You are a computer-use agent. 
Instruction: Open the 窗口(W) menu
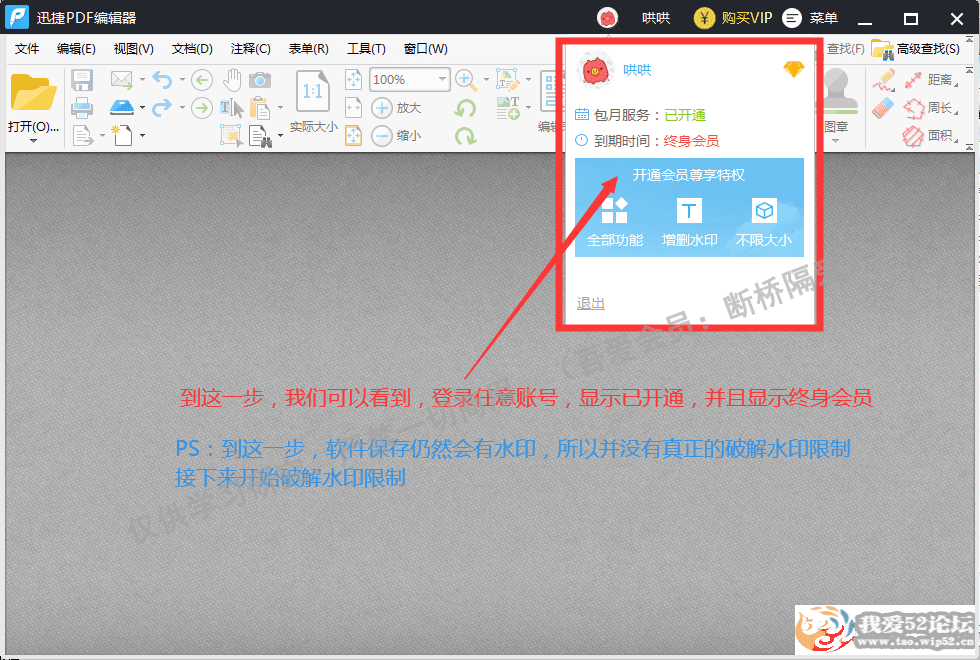(425, 49)
